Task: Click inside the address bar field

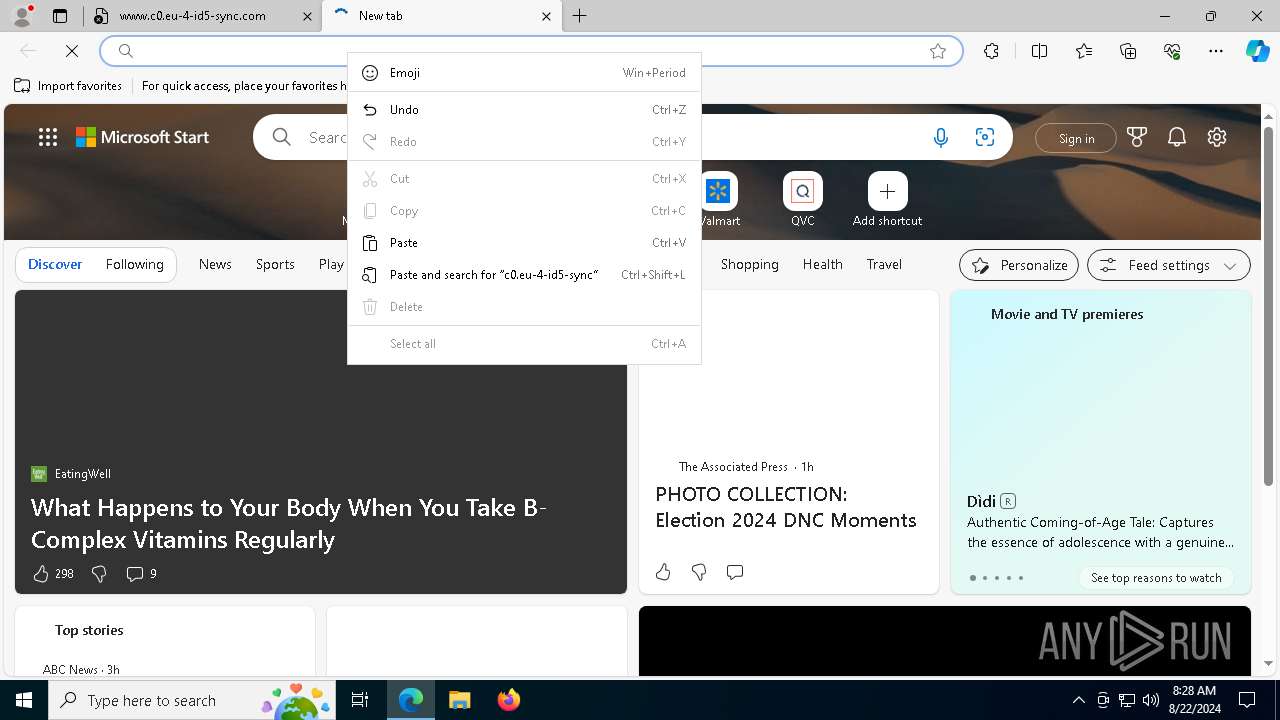Action: (530, 51)
